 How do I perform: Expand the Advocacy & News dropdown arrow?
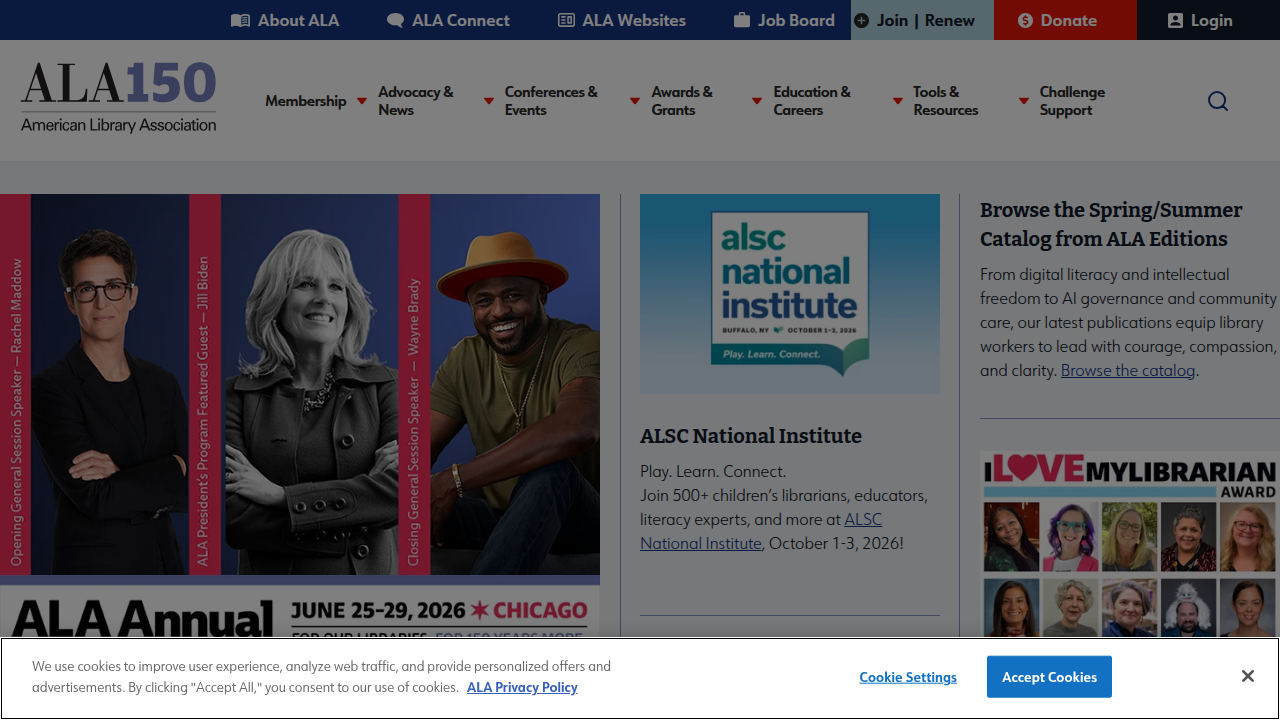[x=489, y=101]
